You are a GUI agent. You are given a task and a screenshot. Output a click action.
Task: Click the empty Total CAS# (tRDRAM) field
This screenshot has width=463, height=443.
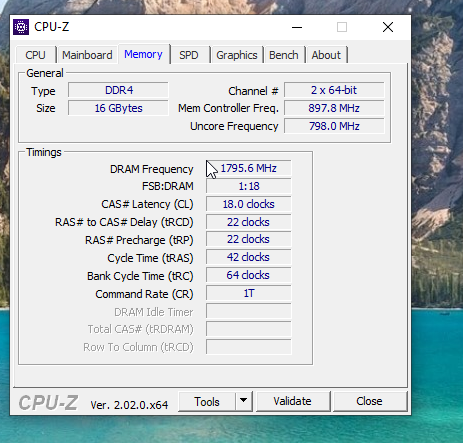pyautogui.click(x=249, y=329)
